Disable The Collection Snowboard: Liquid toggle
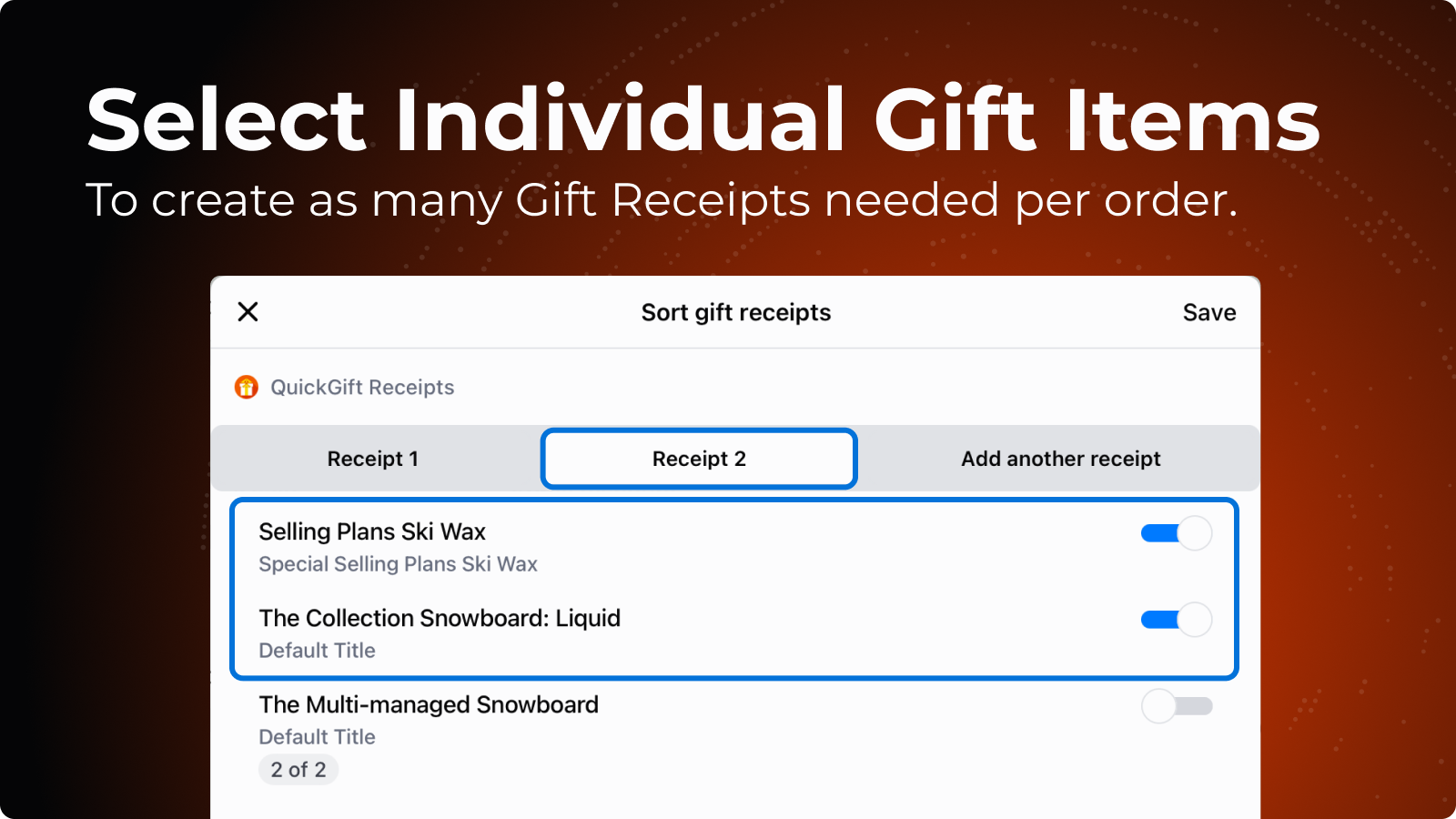Image resolution: width=1456 pixels, height=819 pixels. point(1177,620)
